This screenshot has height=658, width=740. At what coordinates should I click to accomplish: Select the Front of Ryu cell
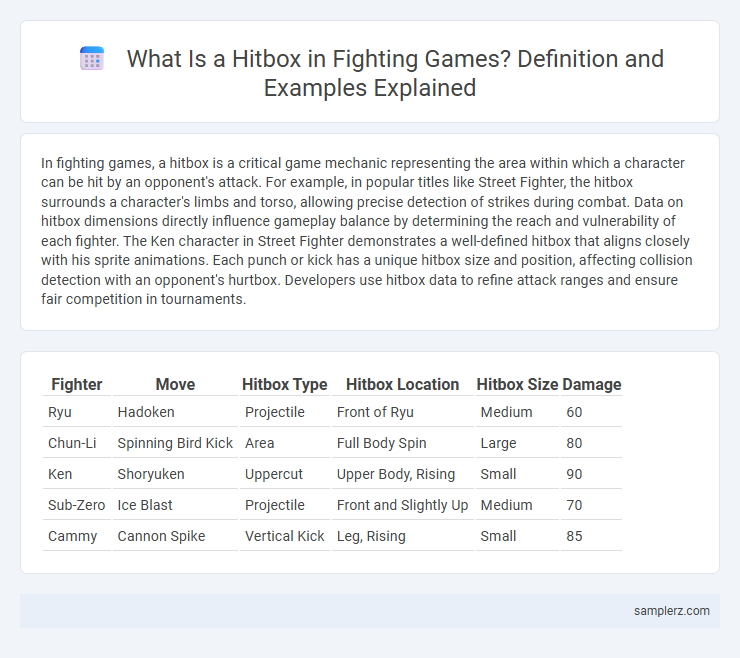[403, 412]
